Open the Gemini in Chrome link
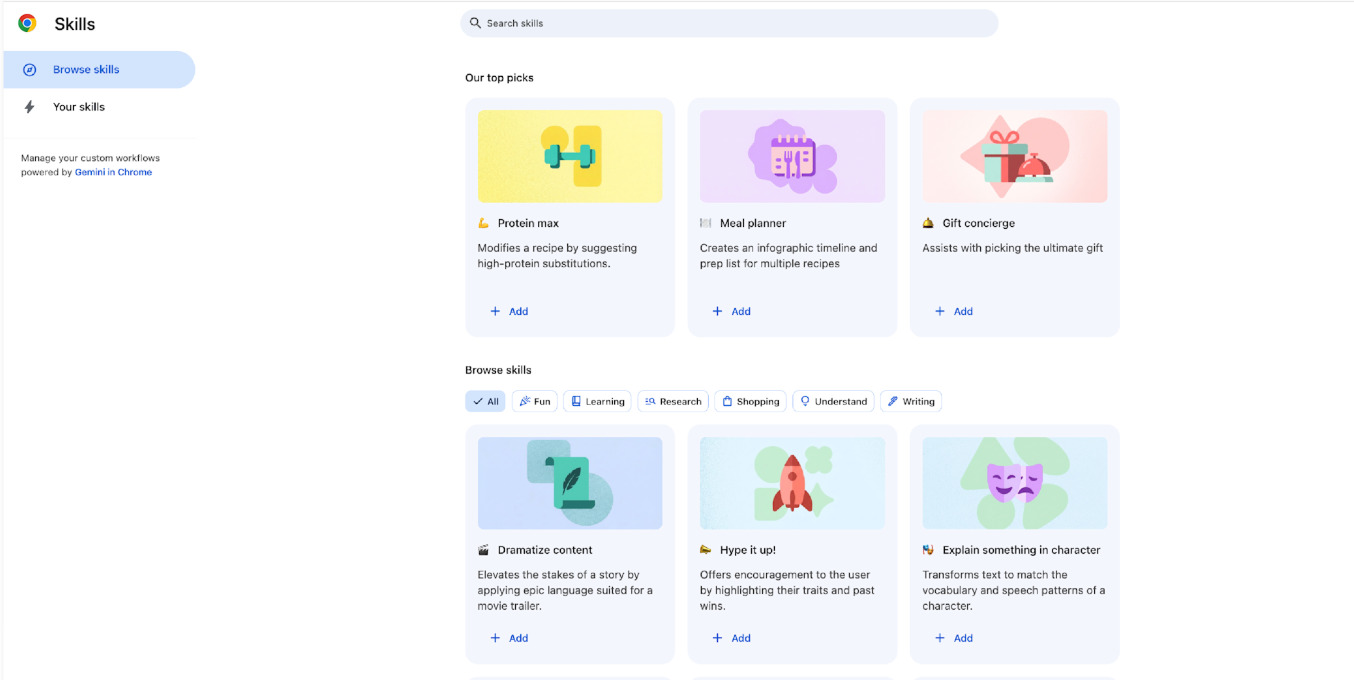 pyautogui.click(x=113, y=172)
